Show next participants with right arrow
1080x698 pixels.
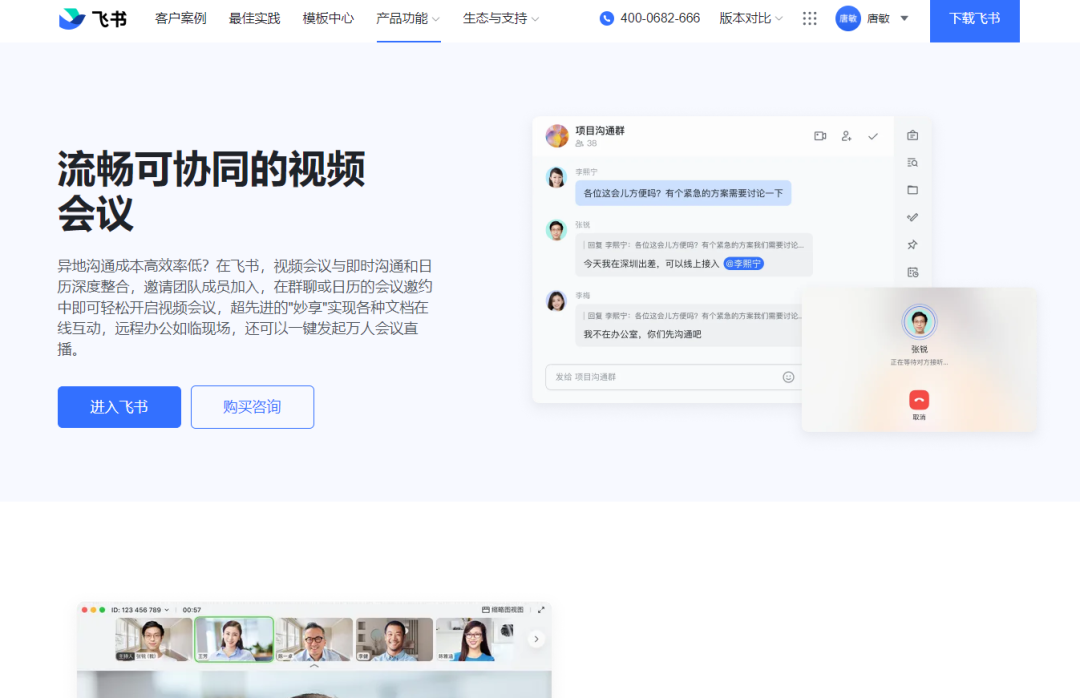pyautogui.click(x=537, y=639)
